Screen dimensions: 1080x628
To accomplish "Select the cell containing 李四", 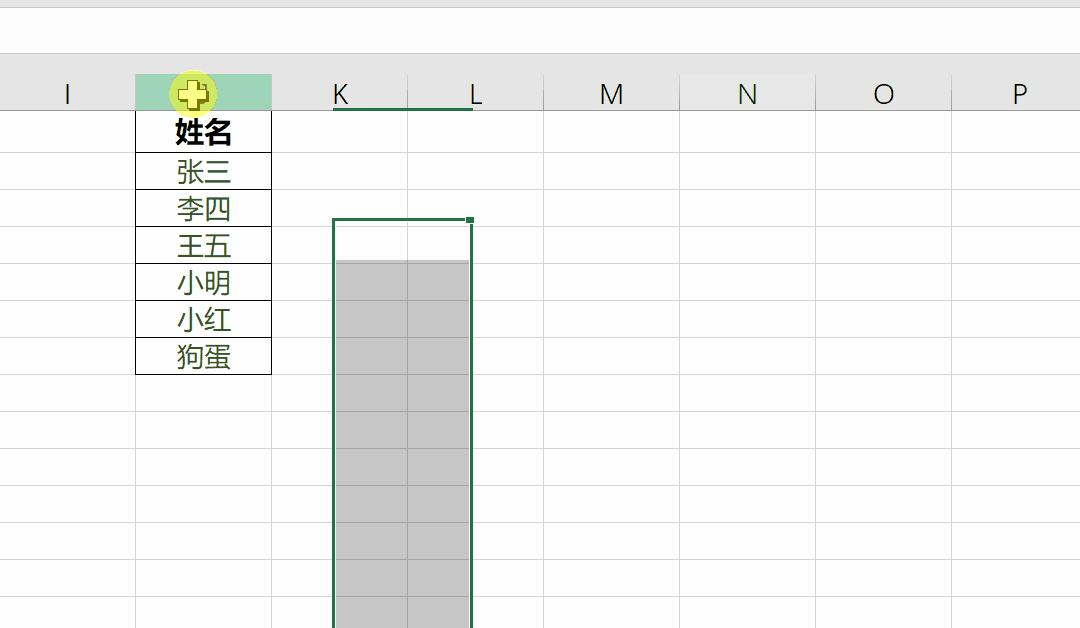I will (203, 209).
